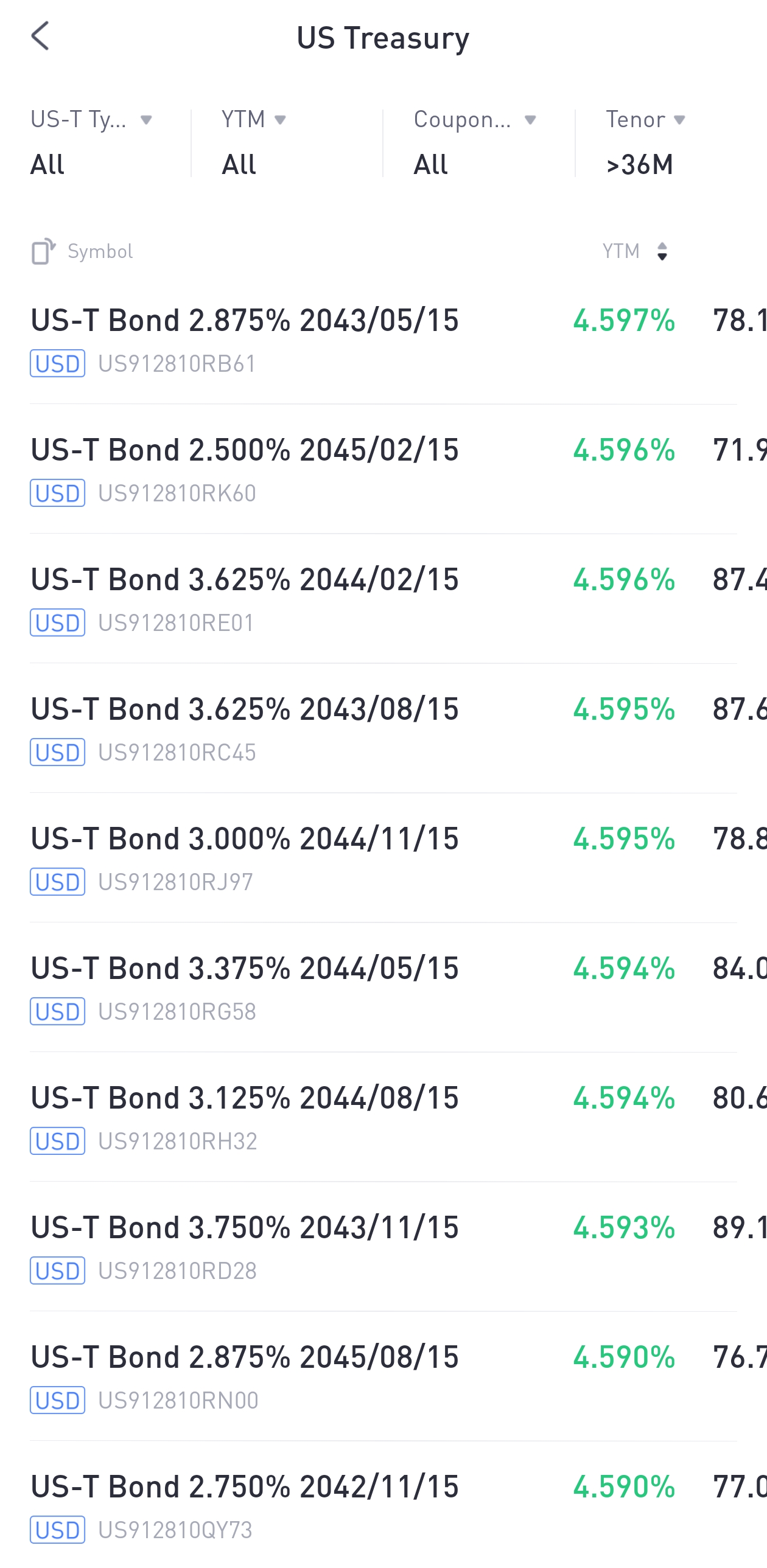The height and width of the screenshot is (1568, 767).
Task: Click the Symbol column header
Action: 100,251
